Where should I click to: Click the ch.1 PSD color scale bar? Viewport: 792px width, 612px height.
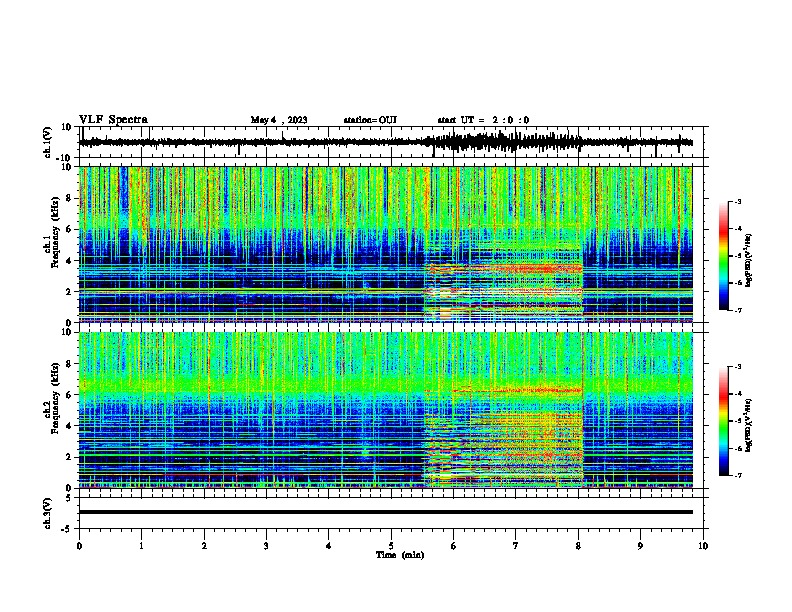coord(723,256)
